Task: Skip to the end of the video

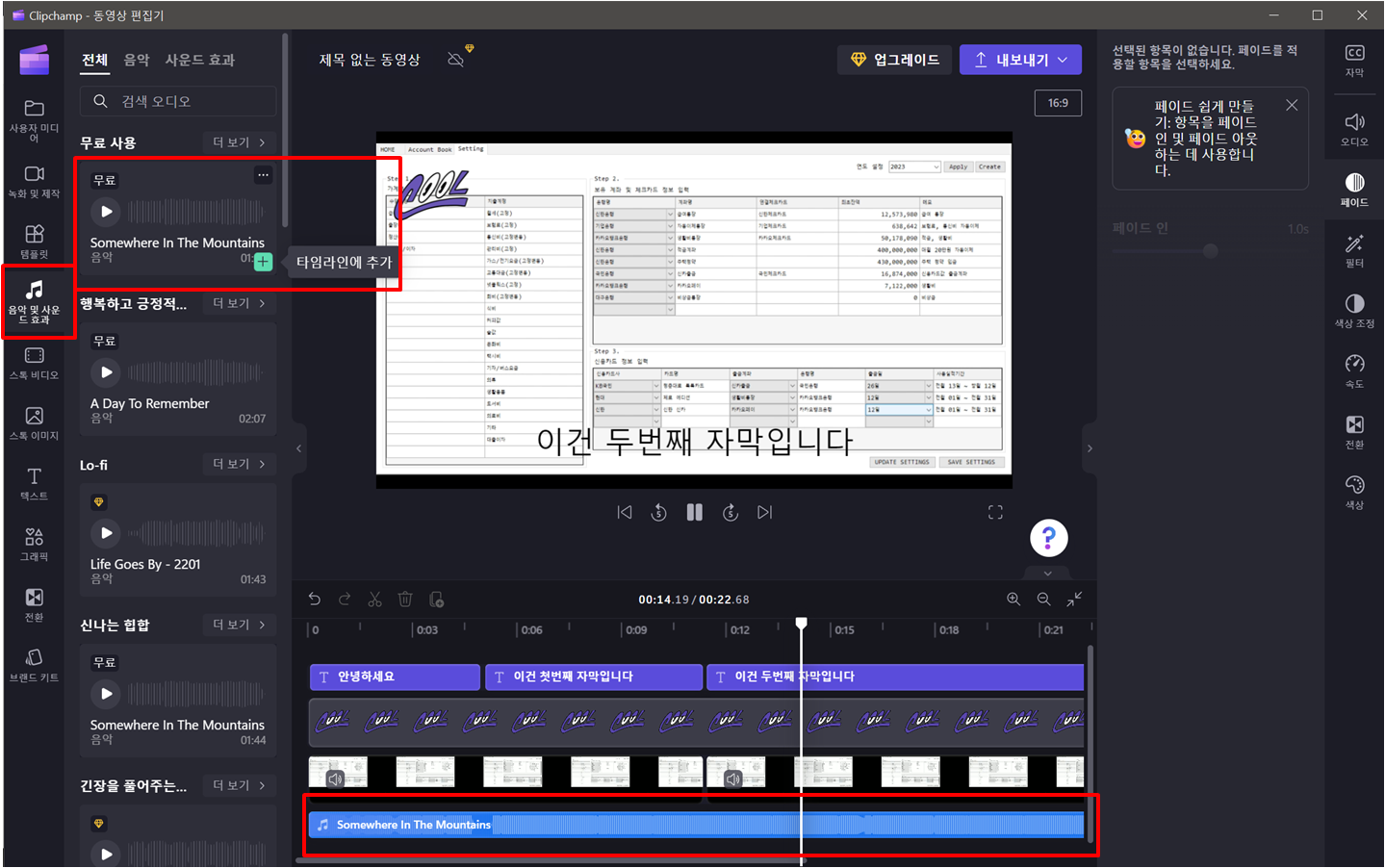Action: pos(765,512)
